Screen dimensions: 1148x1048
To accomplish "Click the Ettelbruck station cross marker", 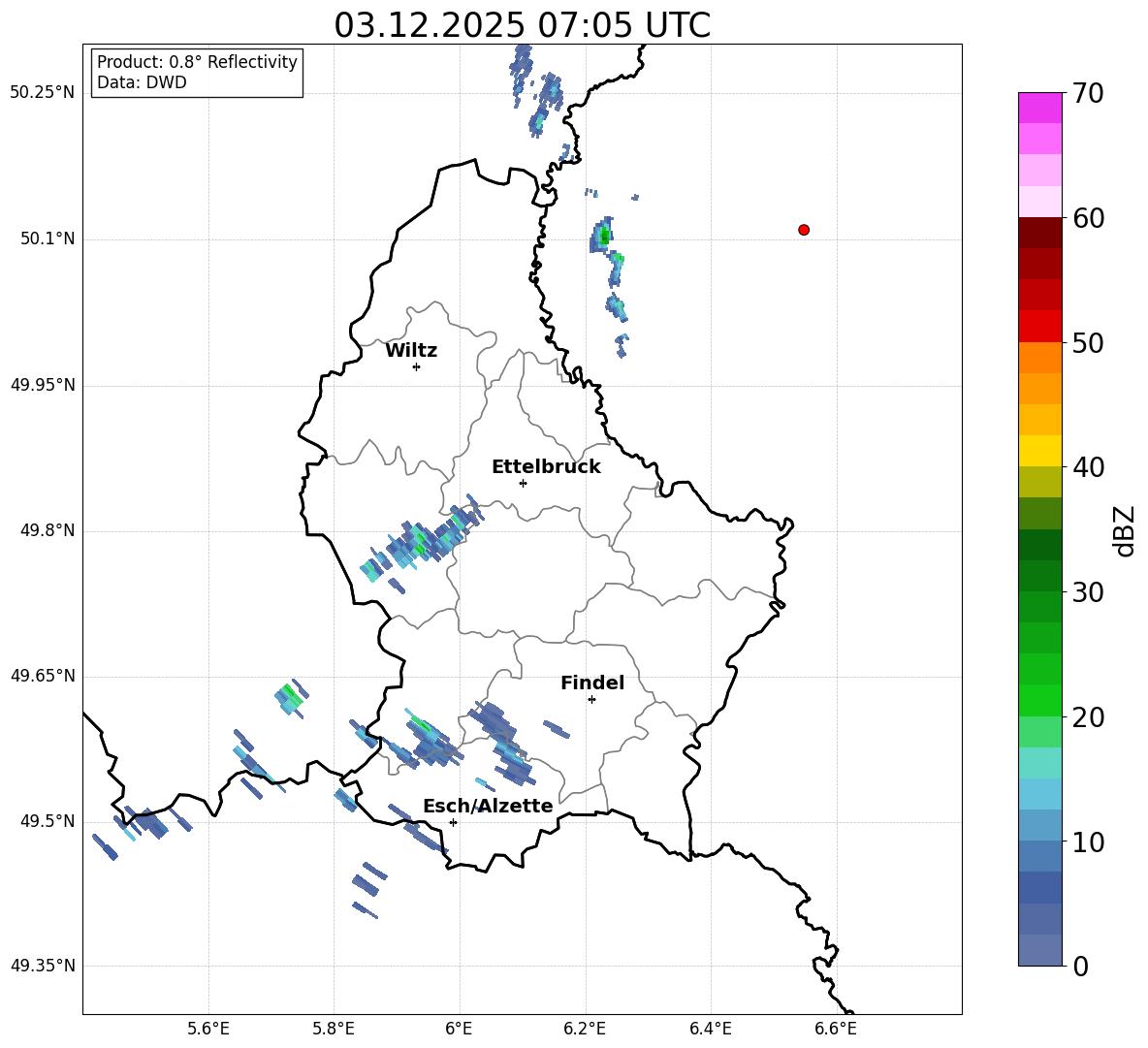I will 523,483.
